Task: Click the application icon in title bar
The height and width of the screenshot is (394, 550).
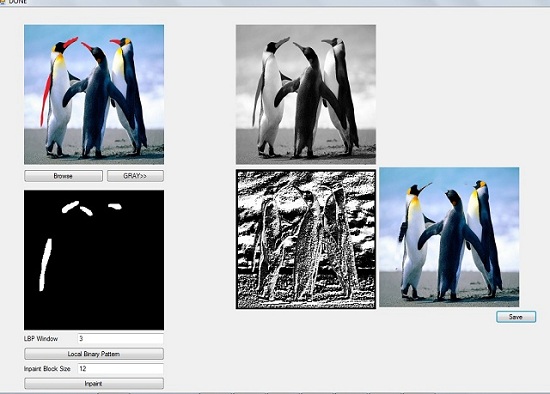Action: (x=2, y=2)
